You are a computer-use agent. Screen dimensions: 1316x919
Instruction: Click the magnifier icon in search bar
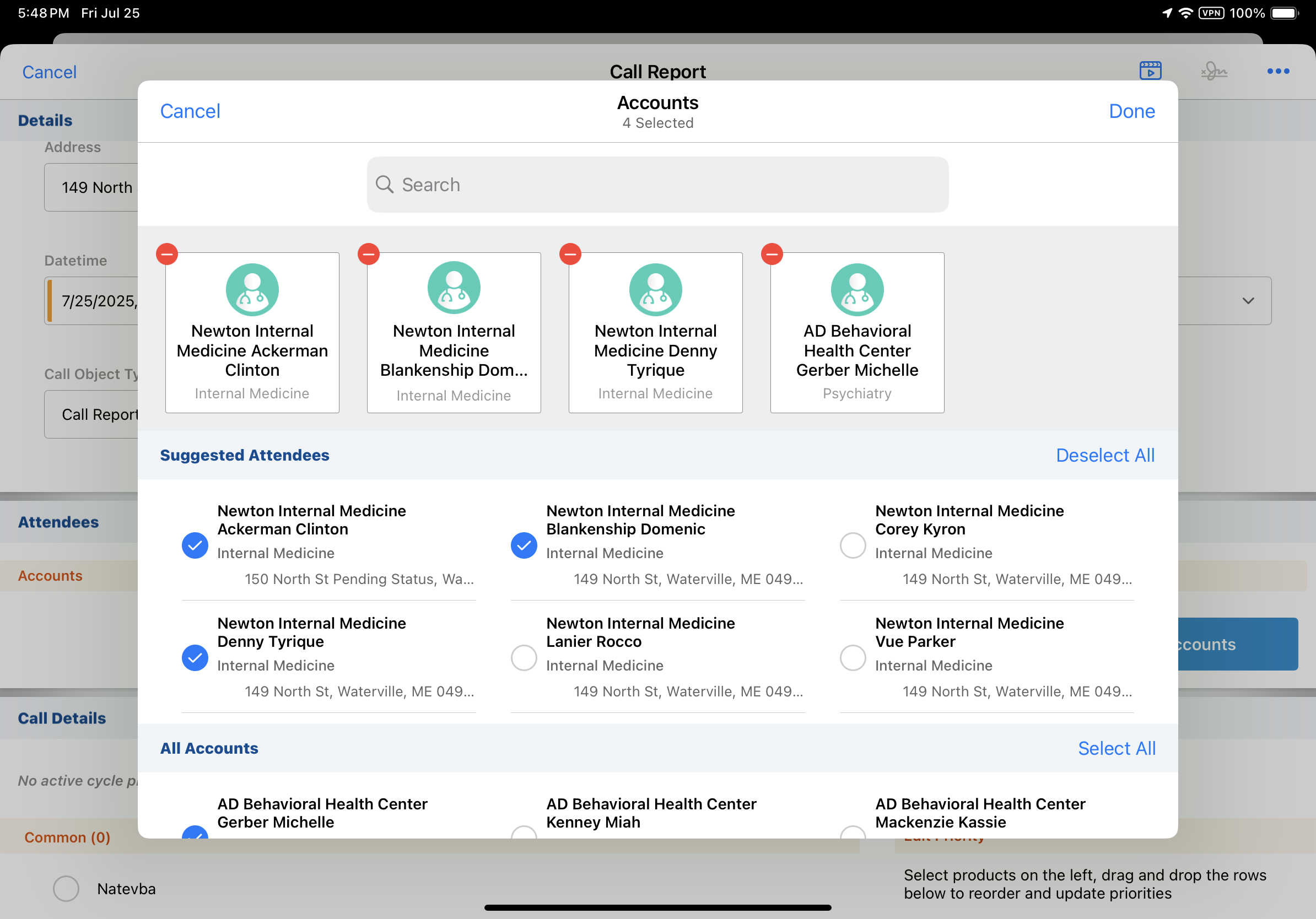[385, 185]
